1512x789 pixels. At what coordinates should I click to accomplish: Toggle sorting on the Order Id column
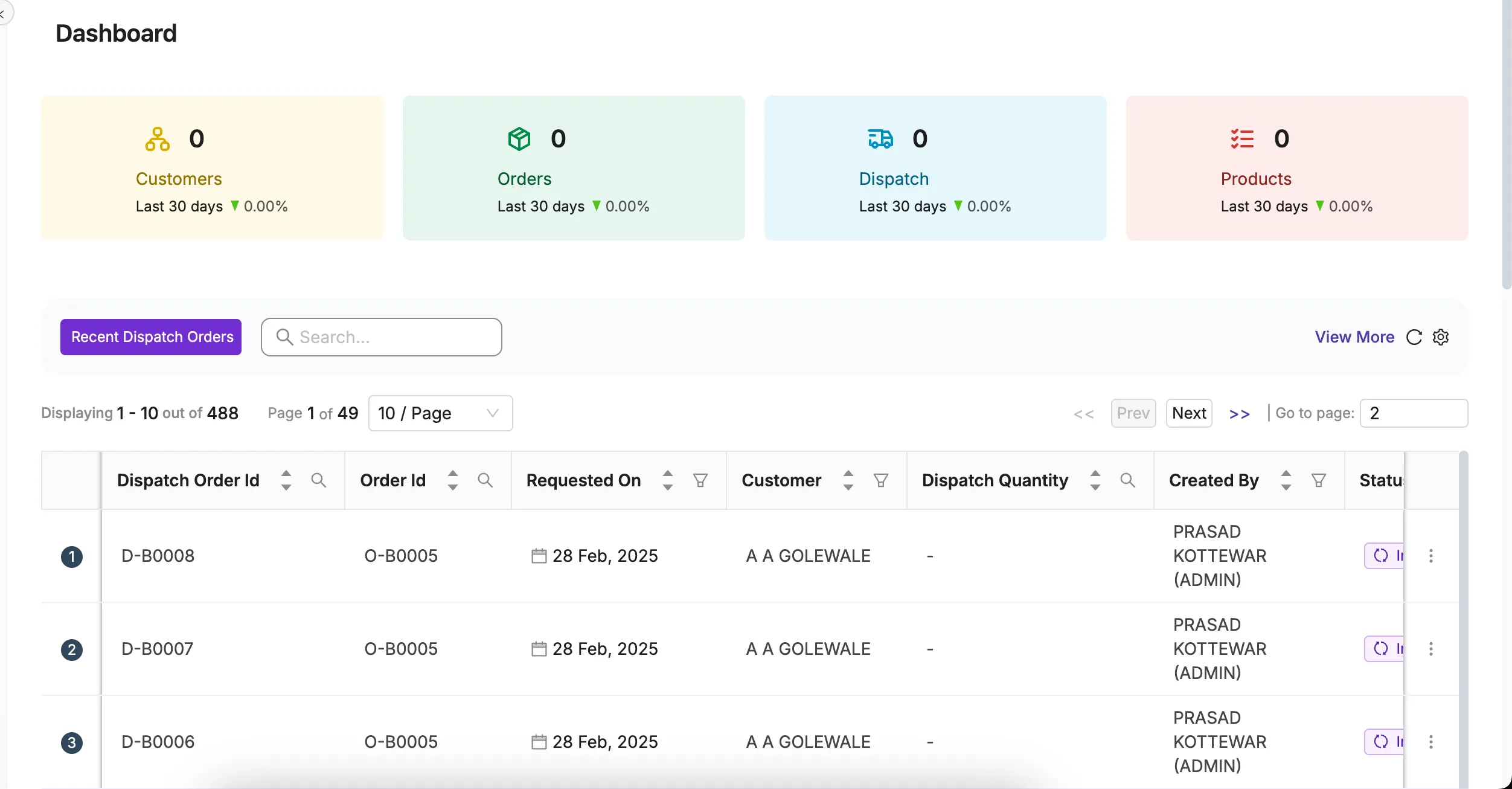pyautogui.click(x=452, y=480)
